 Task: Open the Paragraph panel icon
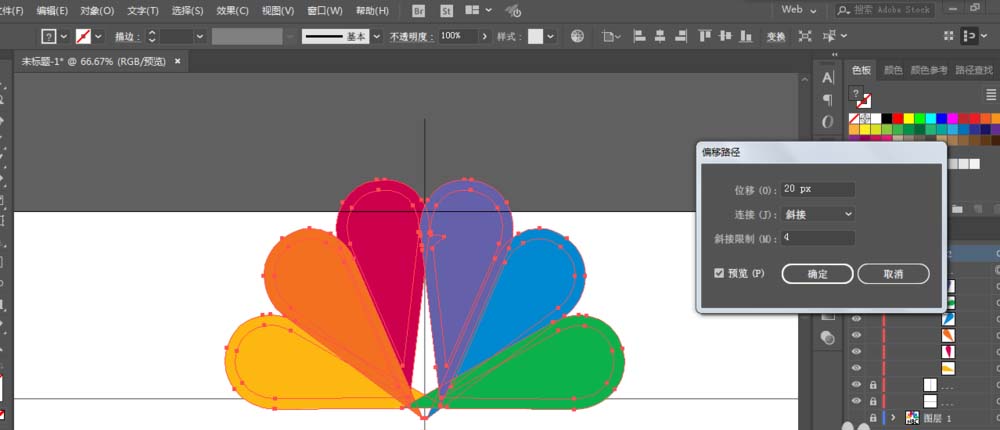[828, 100]
